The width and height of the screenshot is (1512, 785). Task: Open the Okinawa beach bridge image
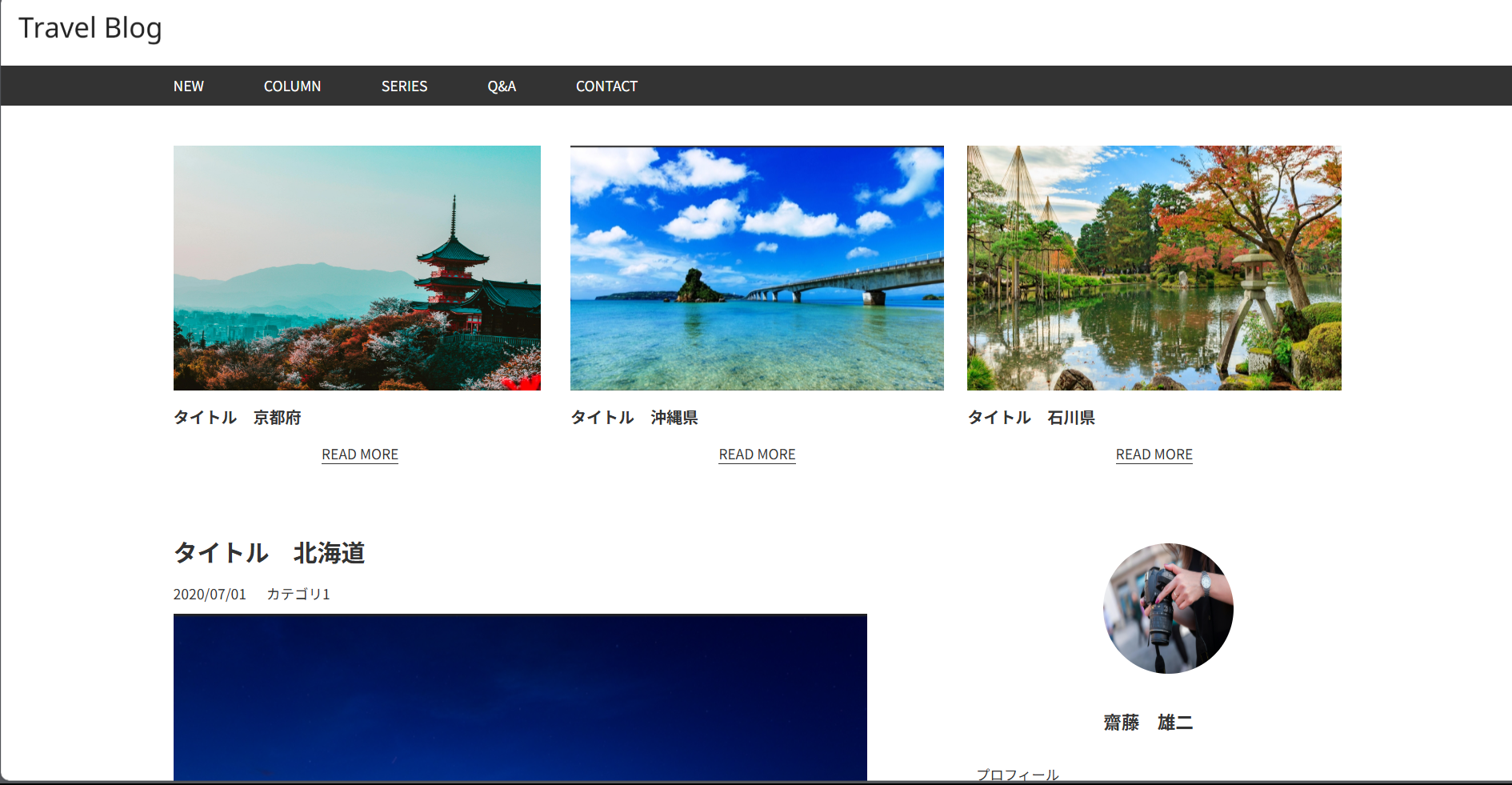(x=757, y=268)
